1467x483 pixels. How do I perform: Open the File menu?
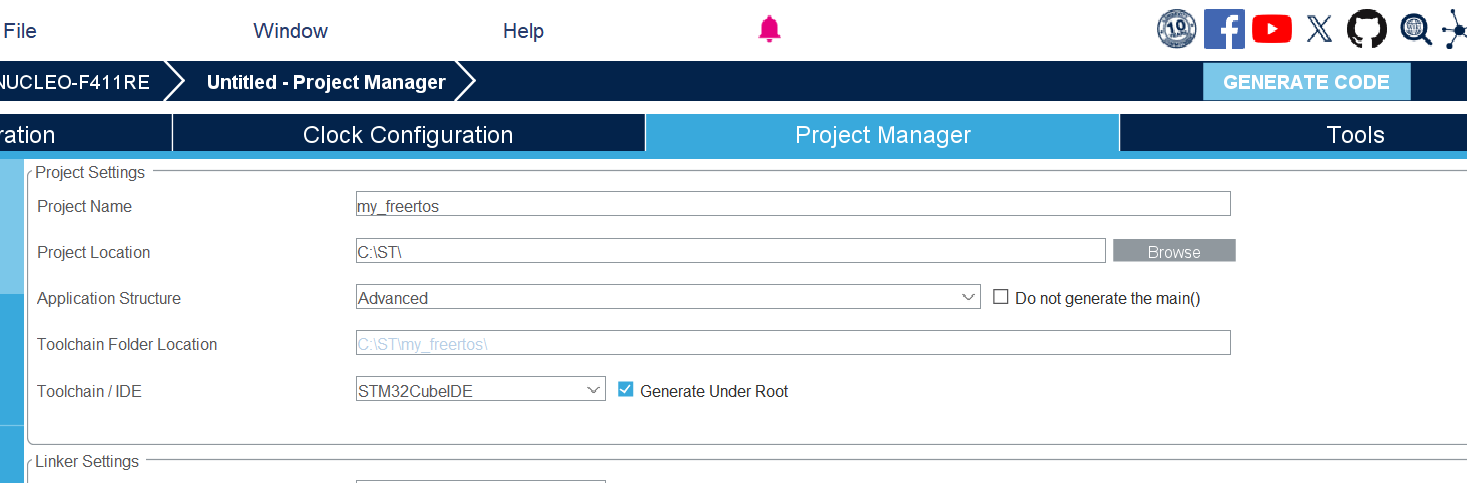point(20,31)
